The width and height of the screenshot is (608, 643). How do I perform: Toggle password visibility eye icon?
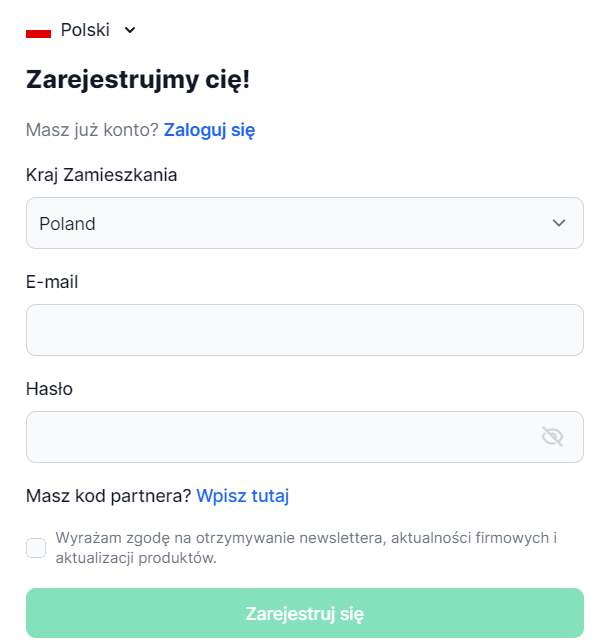pyautogui.click(x=552, y=437)
